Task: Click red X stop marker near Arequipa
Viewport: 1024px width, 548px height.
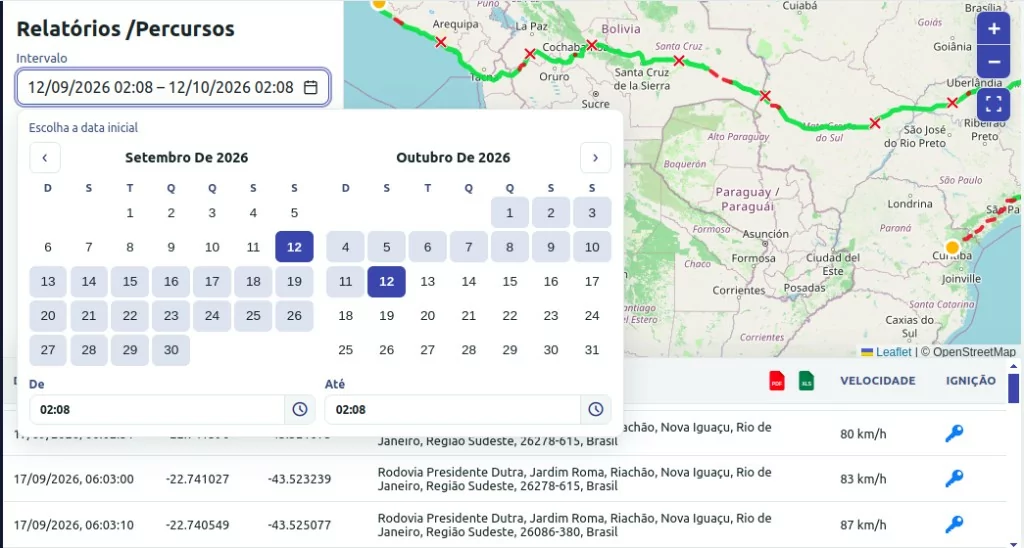Action: 441,42
